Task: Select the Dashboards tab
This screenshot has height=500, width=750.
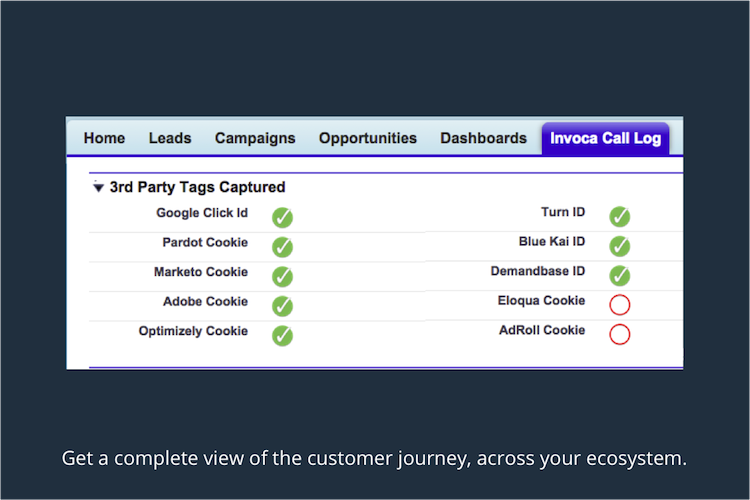Action: click(483, 138)
